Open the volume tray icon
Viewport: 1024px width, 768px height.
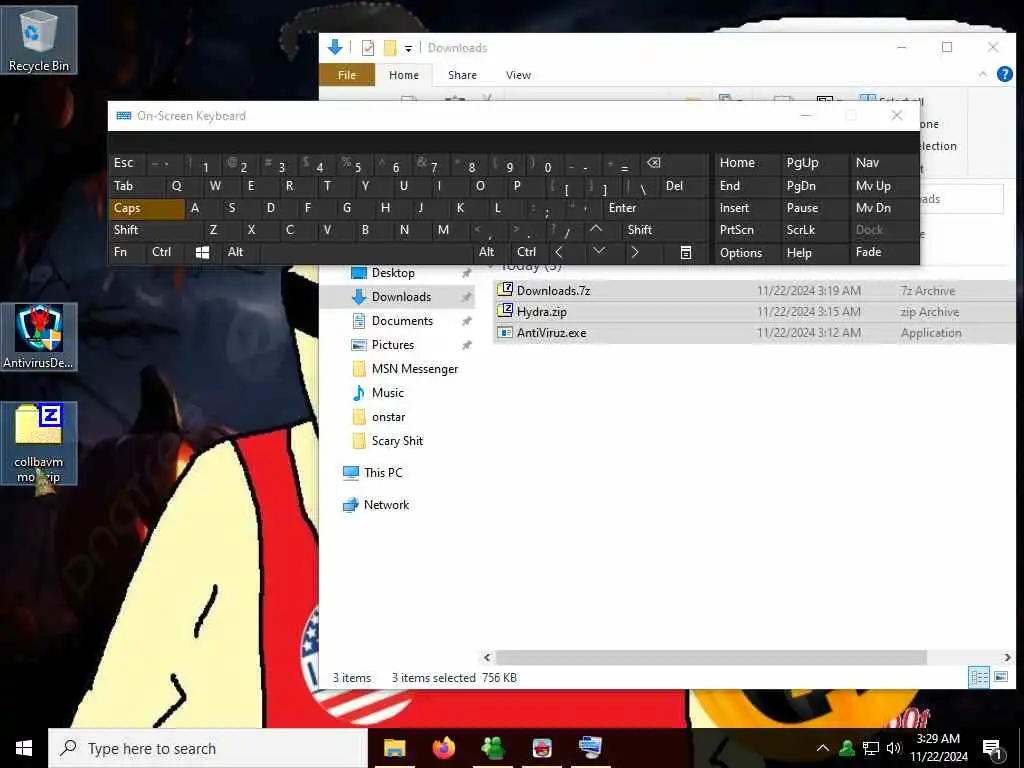click(894, 748)
